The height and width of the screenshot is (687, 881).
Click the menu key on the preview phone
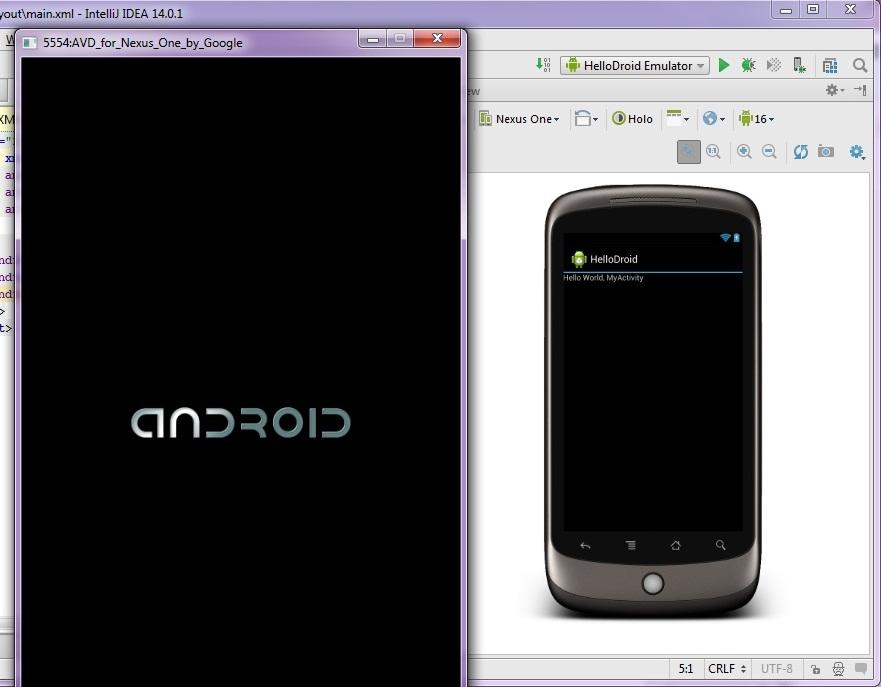pos(631,545)
